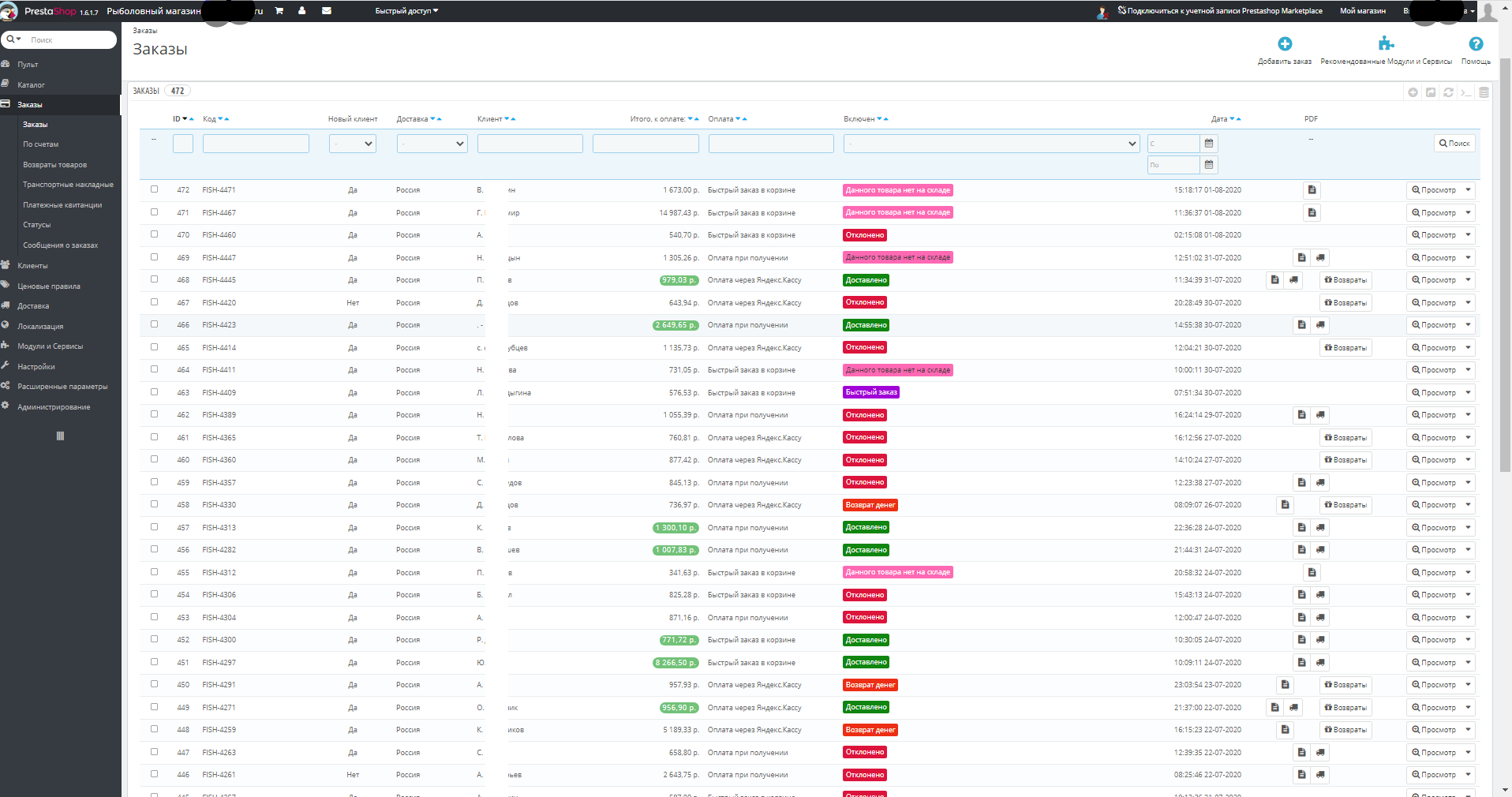Image resolution: width=1512 pixels, height=797 pixels.
Task: Click Возвраты button for order 468
Action: click(1345, 280)
